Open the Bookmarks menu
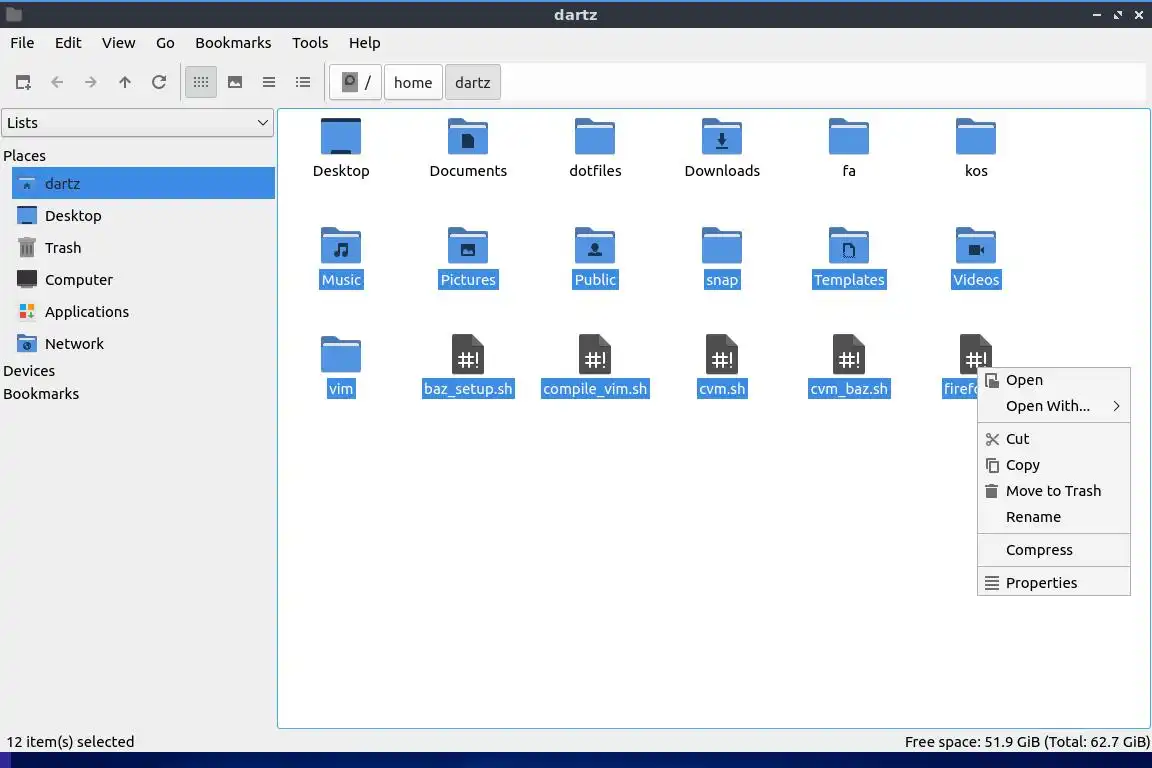 coord(233,43)
